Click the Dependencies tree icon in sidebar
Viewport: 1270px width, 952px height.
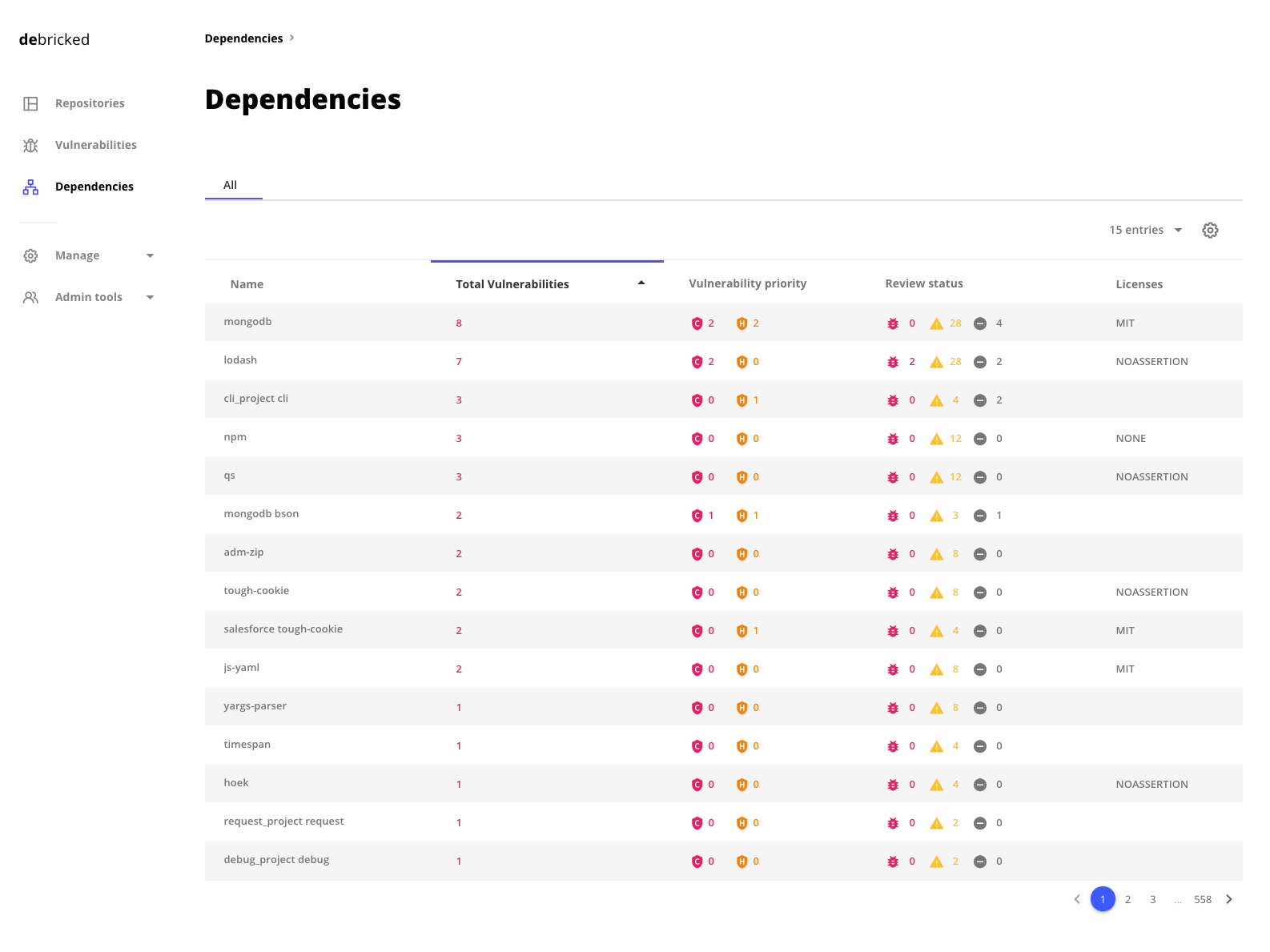[30, 187]
